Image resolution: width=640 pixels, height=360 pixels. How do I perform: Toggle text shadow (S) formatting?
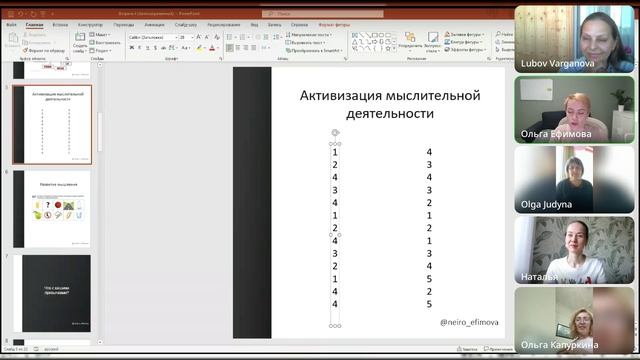155,48
